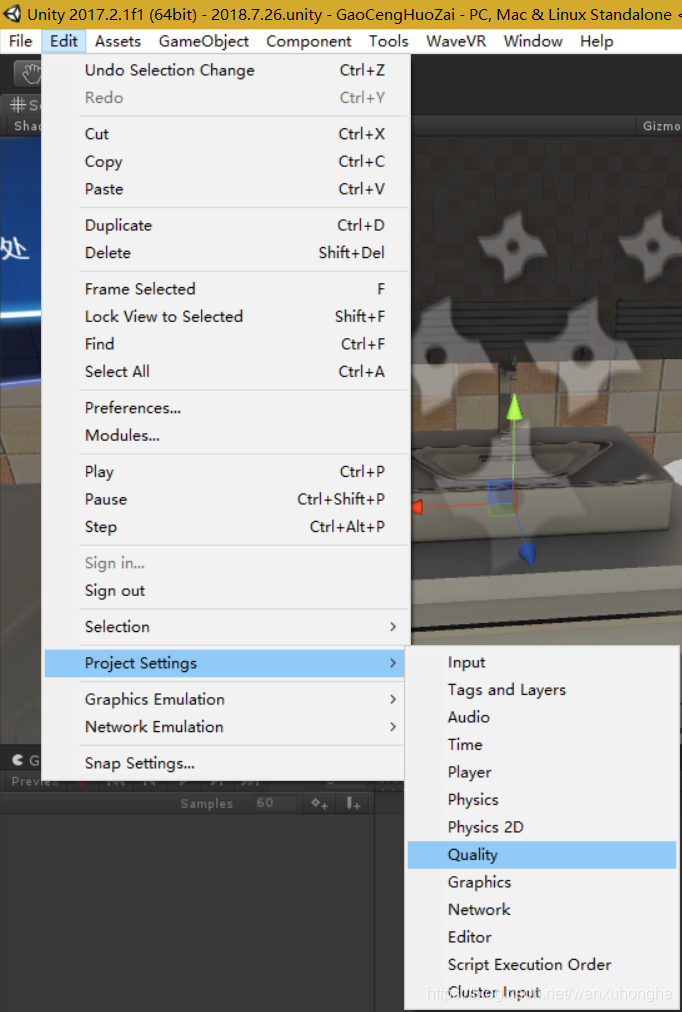Click the Add Event icon
The image size is (682, 1012).
[x=353, y=804]
